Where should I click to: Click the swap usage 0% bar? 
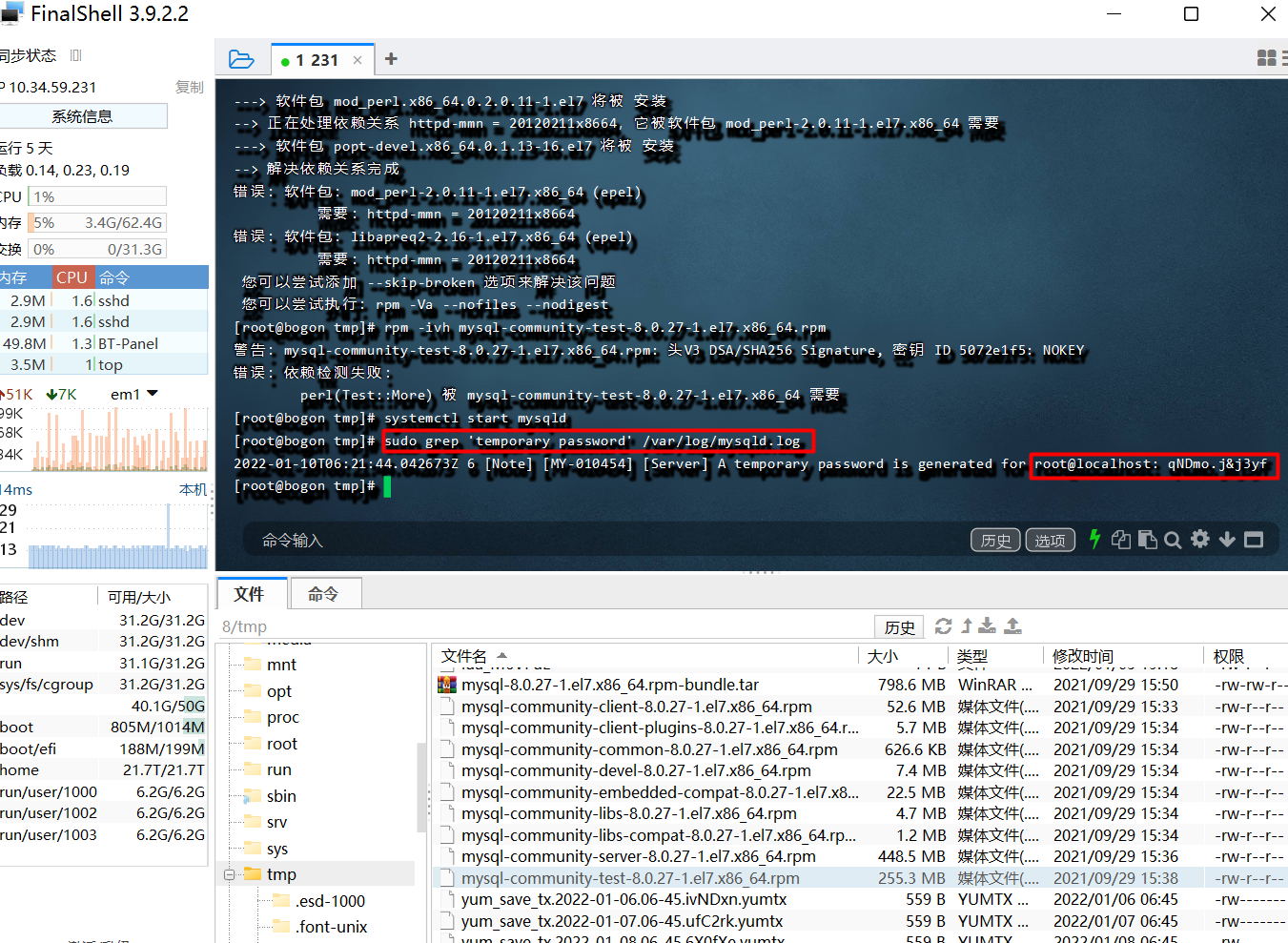97,249
